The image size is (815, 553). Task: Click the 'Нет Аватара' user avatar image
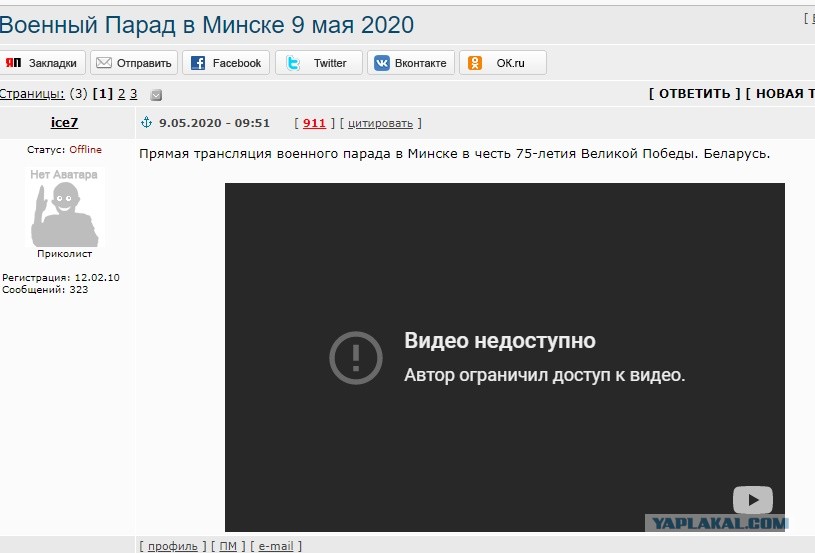tap(65, 207)
